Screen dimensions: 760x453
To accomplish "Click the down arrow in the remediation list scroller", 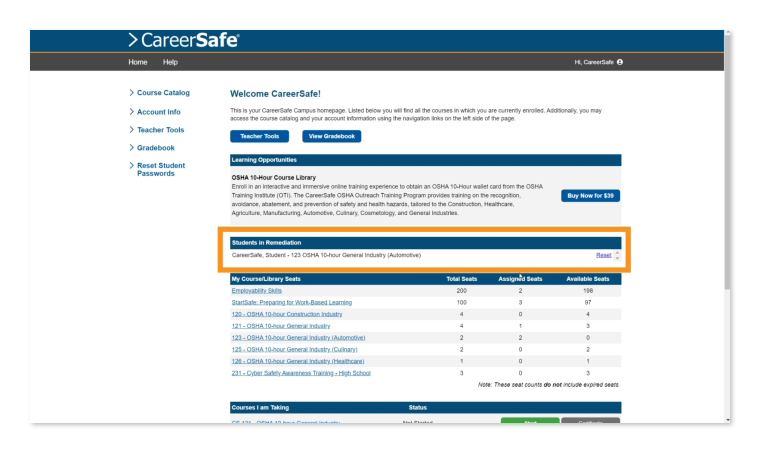I will point(617,258).
